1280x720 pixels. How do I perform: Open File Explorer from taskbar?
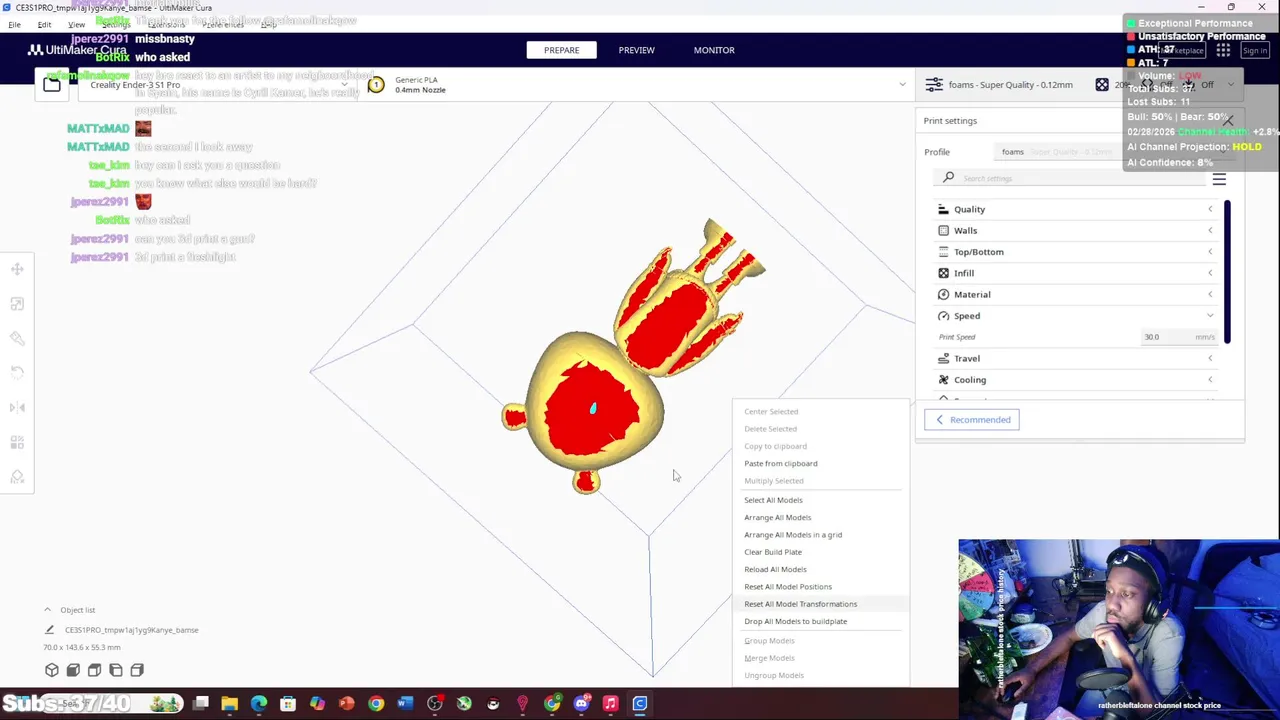pyautogui.click(x=229, y=704)
